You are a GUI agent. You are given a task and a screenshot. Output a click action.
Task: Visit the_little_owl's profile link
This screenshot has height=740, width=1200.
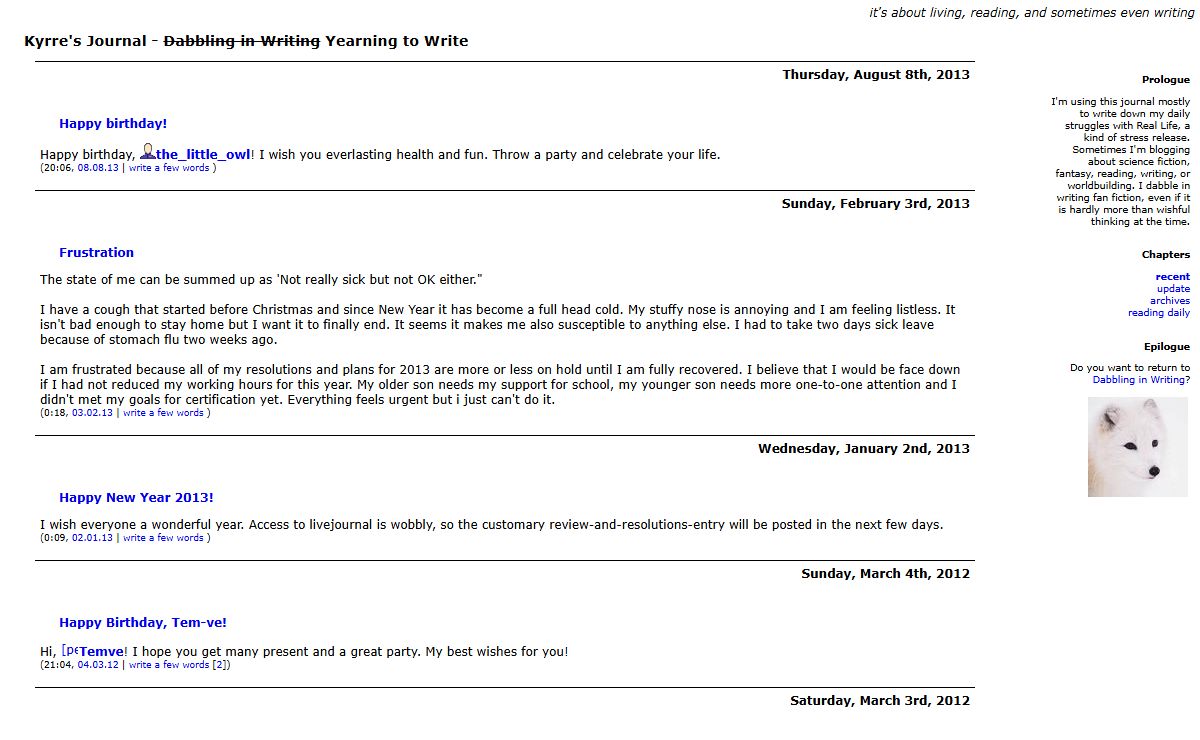coord(203,155)
